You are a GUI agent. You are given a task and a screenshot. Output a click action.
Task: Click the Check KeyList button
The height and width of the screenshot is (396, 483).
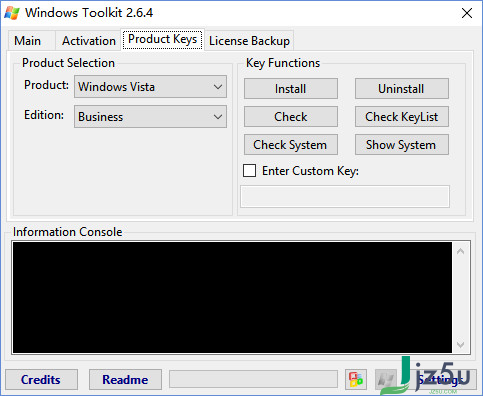(x=402, y=117)
